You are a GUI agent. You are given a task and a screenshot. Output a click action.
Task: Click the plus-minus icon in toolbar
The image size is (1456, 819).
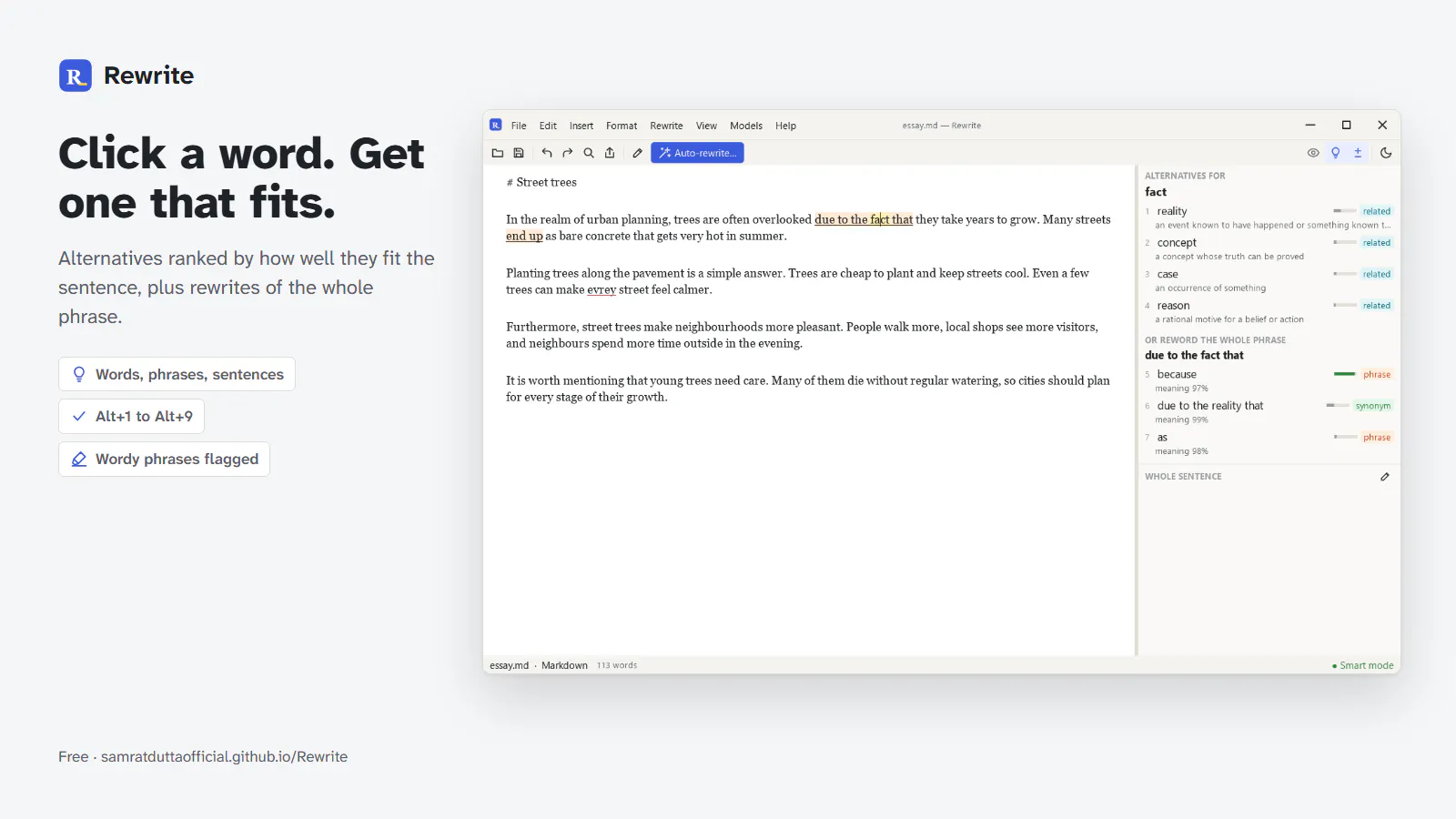(1358, 153)
